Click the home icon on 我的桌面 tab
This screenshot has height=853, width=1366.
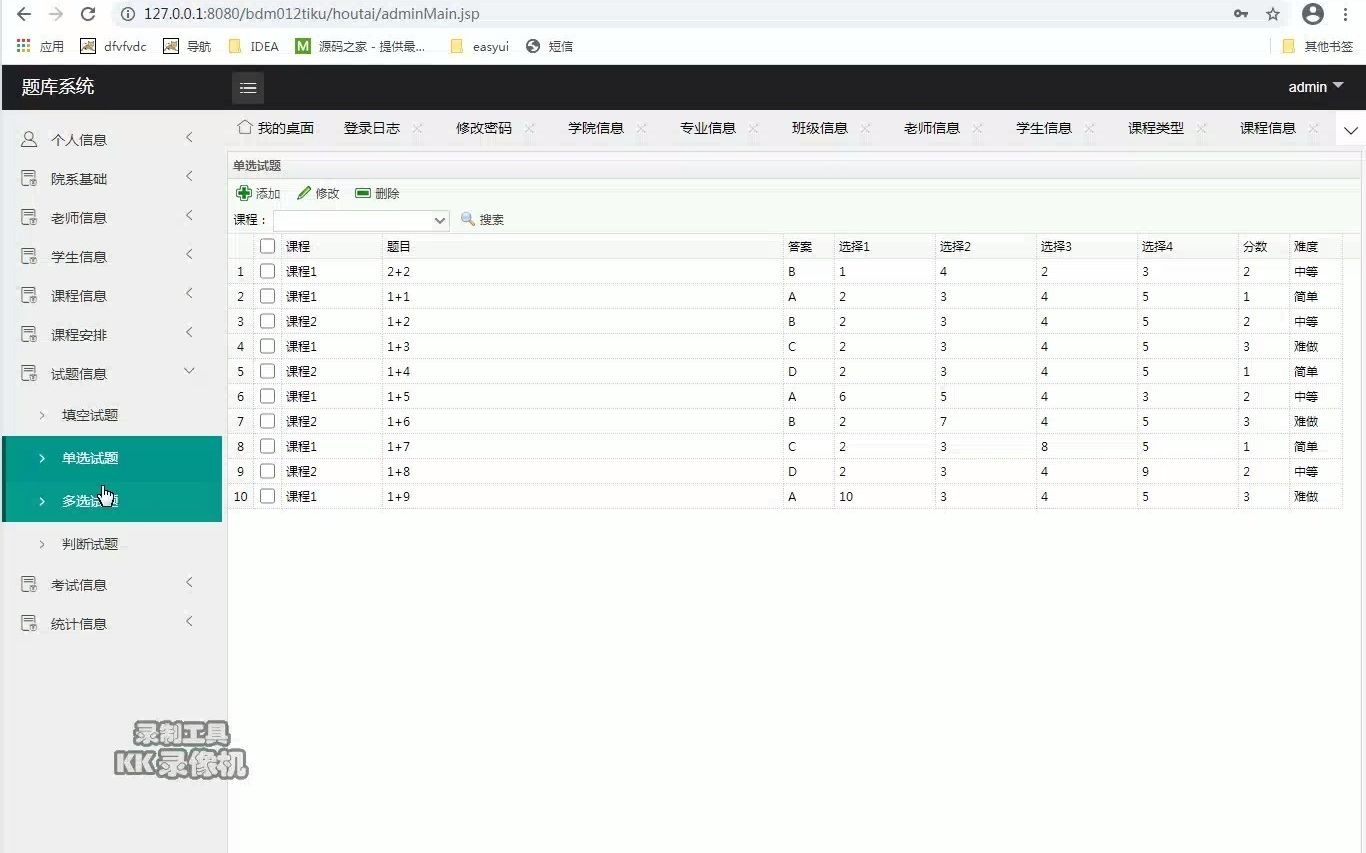(x=244, y=127)
